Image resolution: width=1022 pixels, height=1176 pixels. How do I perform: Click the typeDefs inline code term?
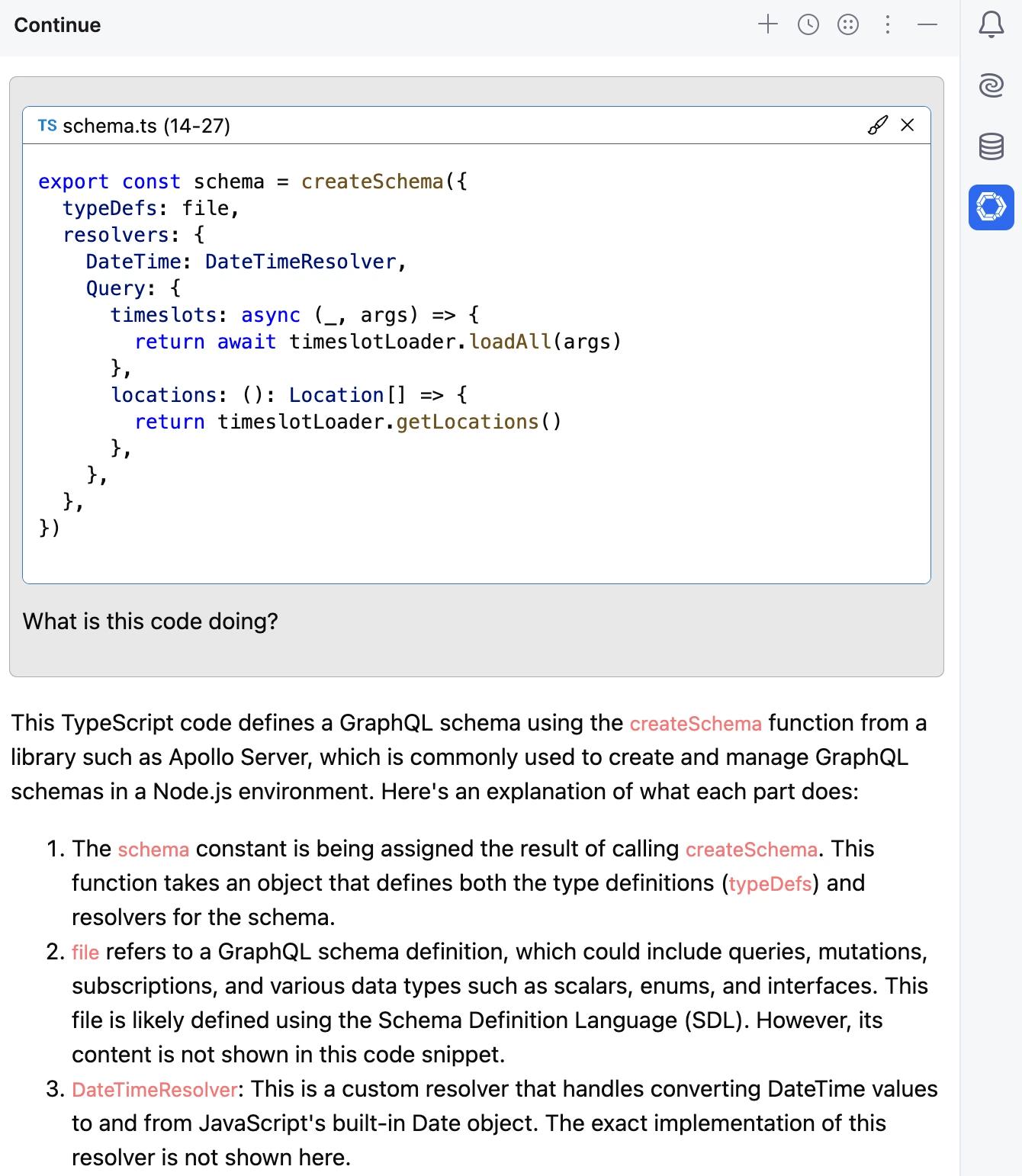pyautogui.click(x=770, y=884)
